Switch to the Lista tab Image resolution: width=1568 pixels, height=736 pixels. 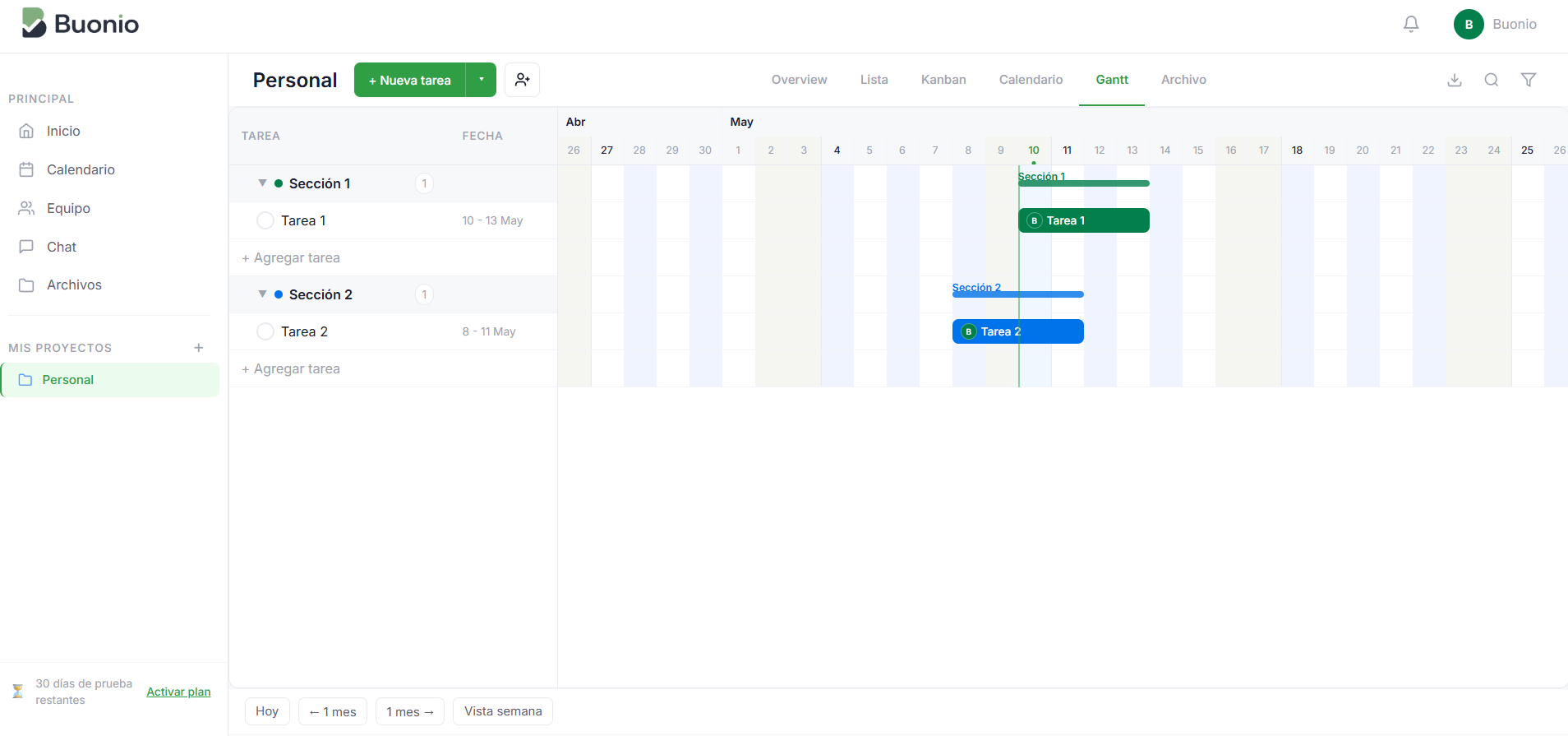tap(874, 80)
